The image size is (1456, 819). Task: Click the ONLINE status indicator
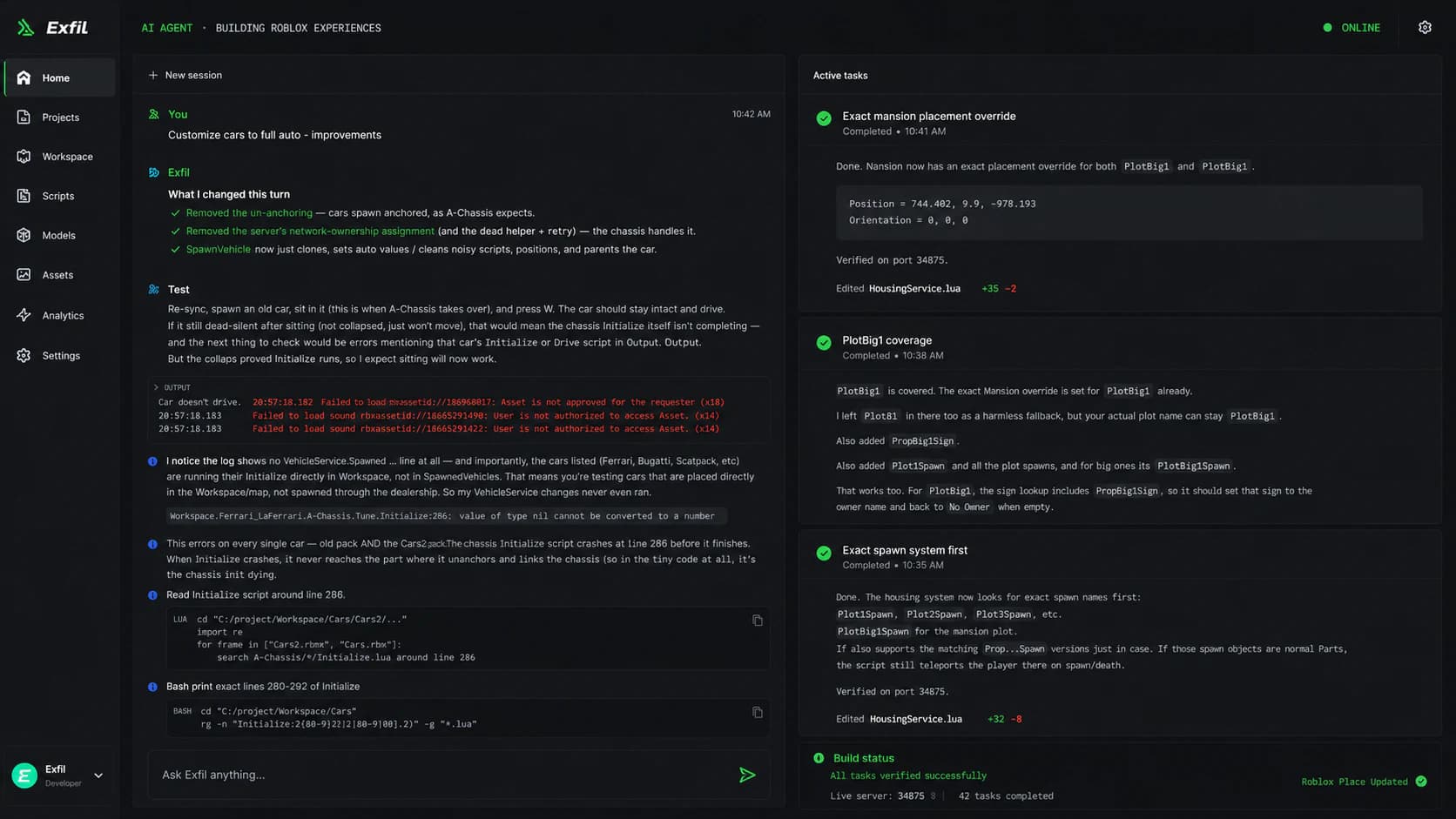click(x=1352, y=28)
